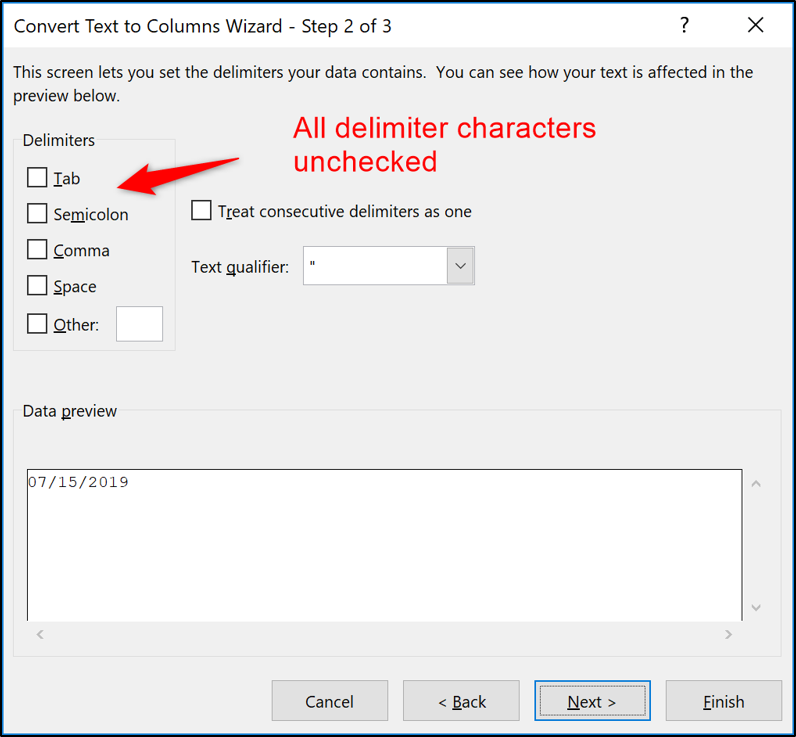Close the Convert Text to Columns dialog
Viewport: 796px width, 737px height.
pyautogui.click(x=755, y=27)
